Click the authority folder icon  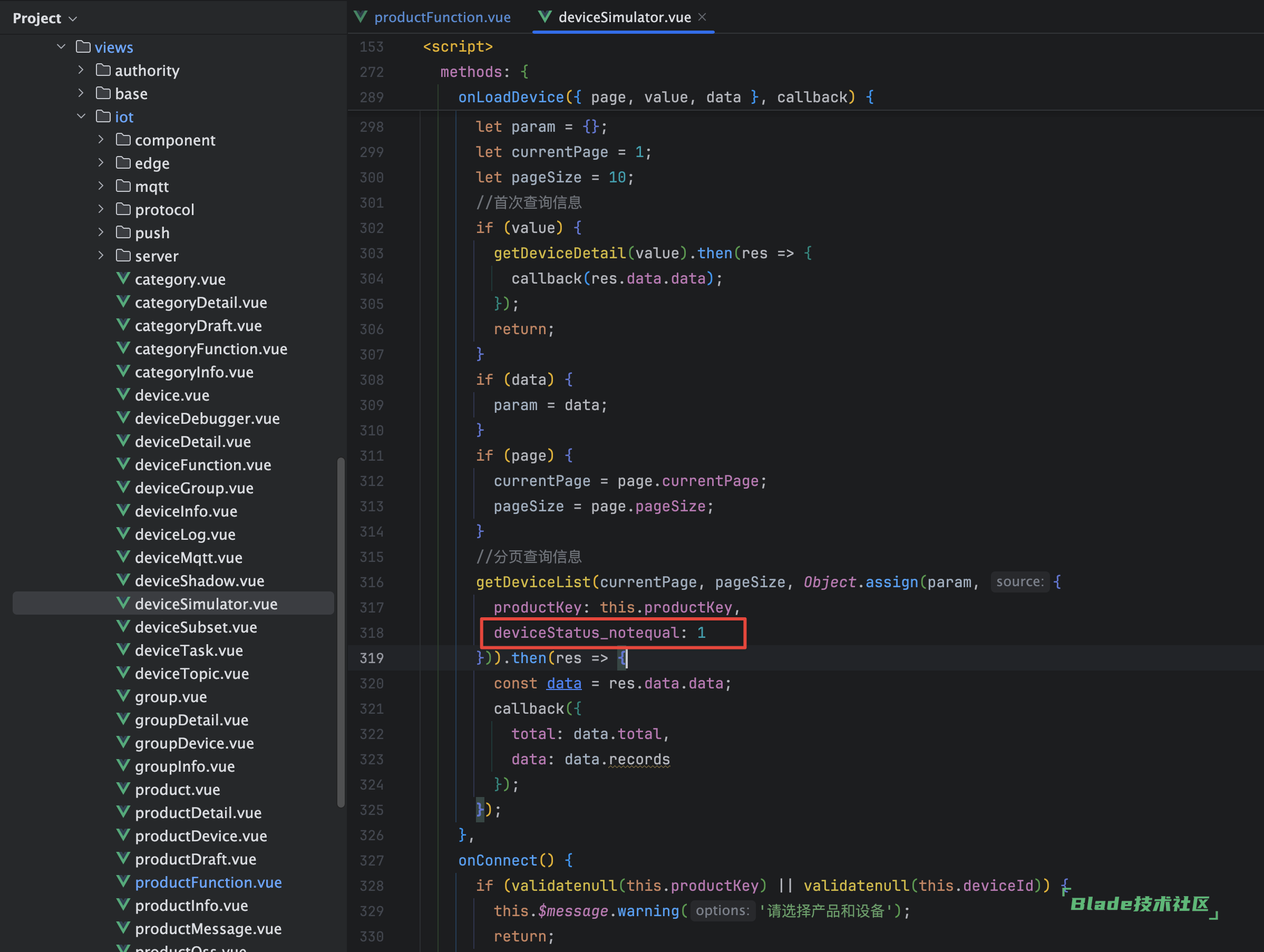tap(103, 70)
